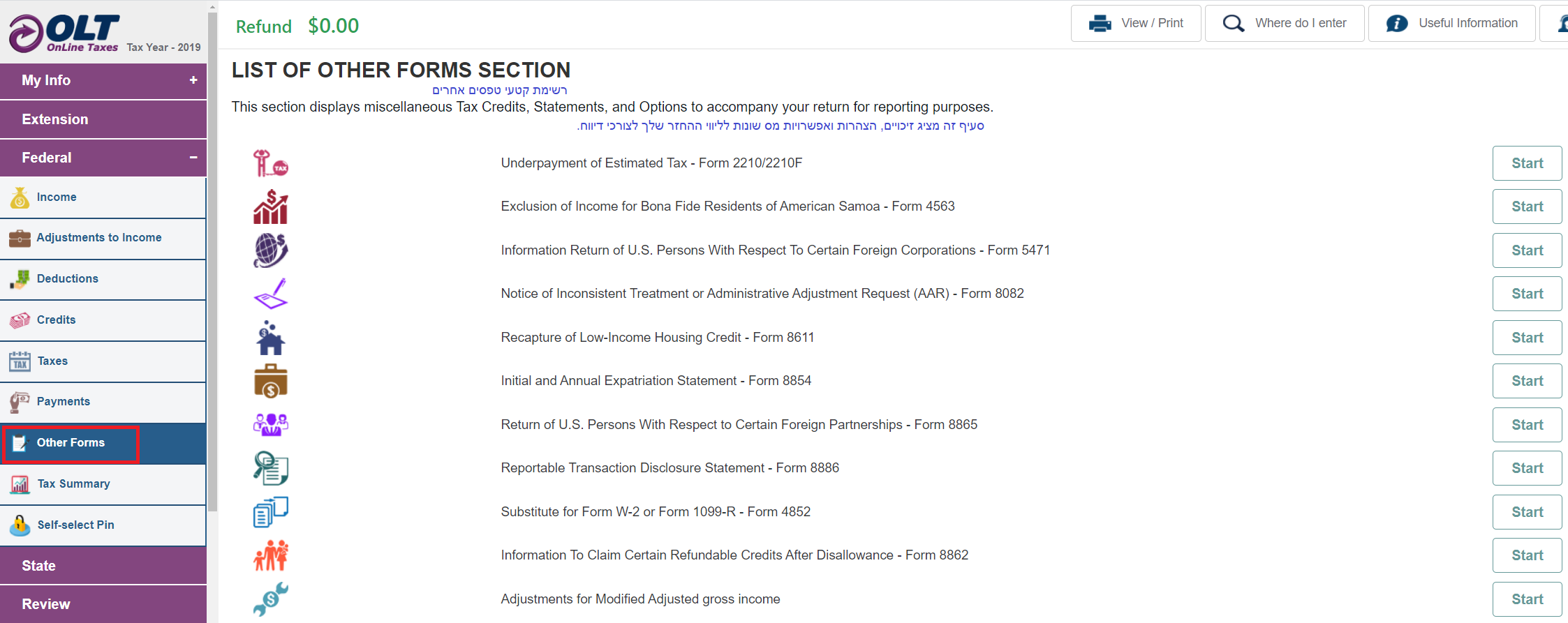This screenshot has width=1568, height=623.
Task: Click the magnifier document icon for Form 8886
Action: pos(271,468)
